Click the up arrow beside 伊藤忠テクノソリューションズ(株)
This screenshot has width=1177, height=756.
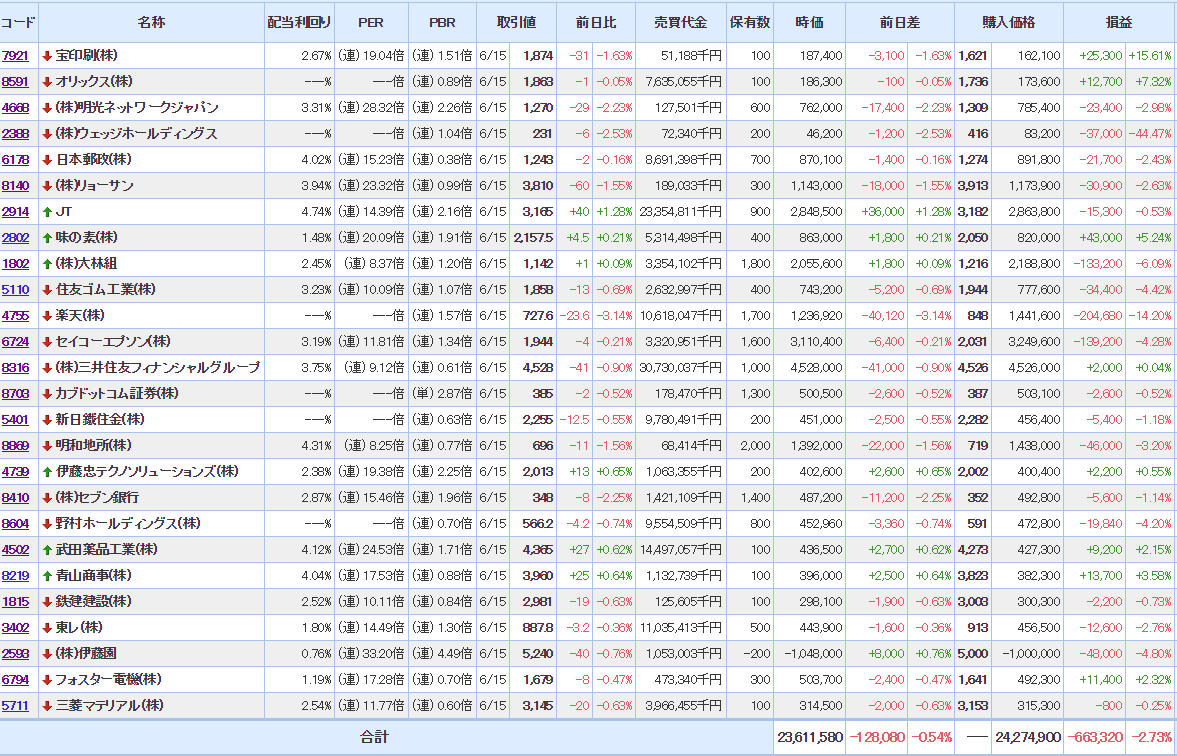point(47,472)
